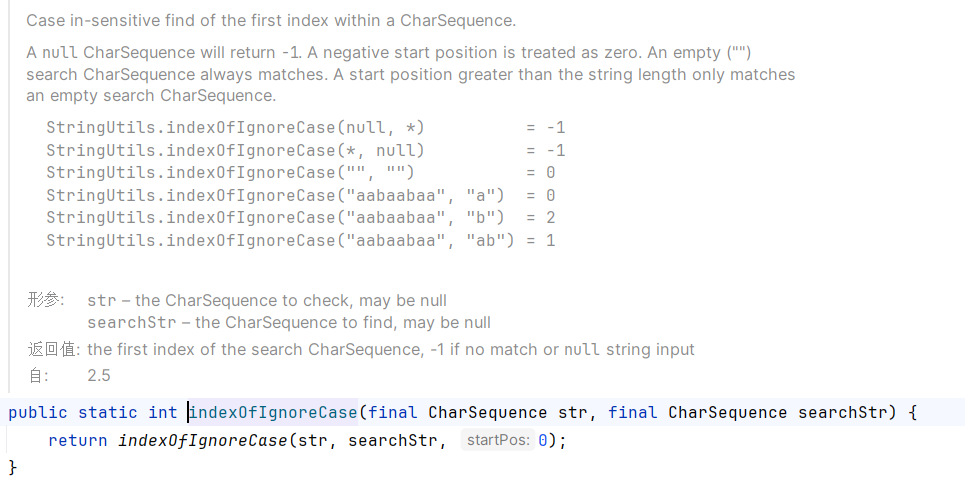Click the indexOfIgnoreCase method name in declaration
The image size is (965, 493).
click(273, 412)
